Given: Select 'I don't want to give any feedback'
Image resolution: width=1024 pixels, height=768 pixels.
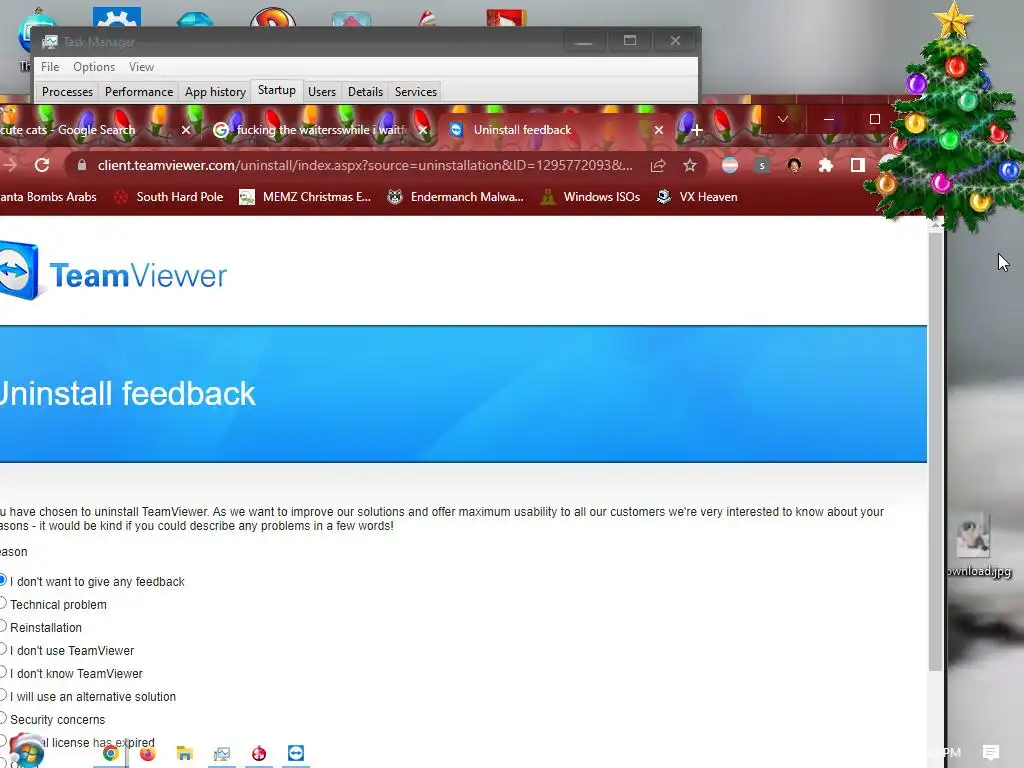Looking at the screenshot, I should pyautogui.click(x=3, y=581).
